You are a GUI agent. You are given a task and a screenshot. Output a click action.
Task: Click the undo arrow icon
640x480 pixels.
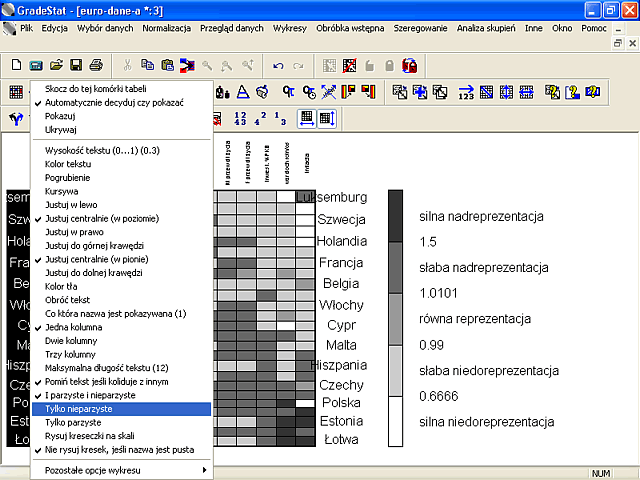(278, 66)
